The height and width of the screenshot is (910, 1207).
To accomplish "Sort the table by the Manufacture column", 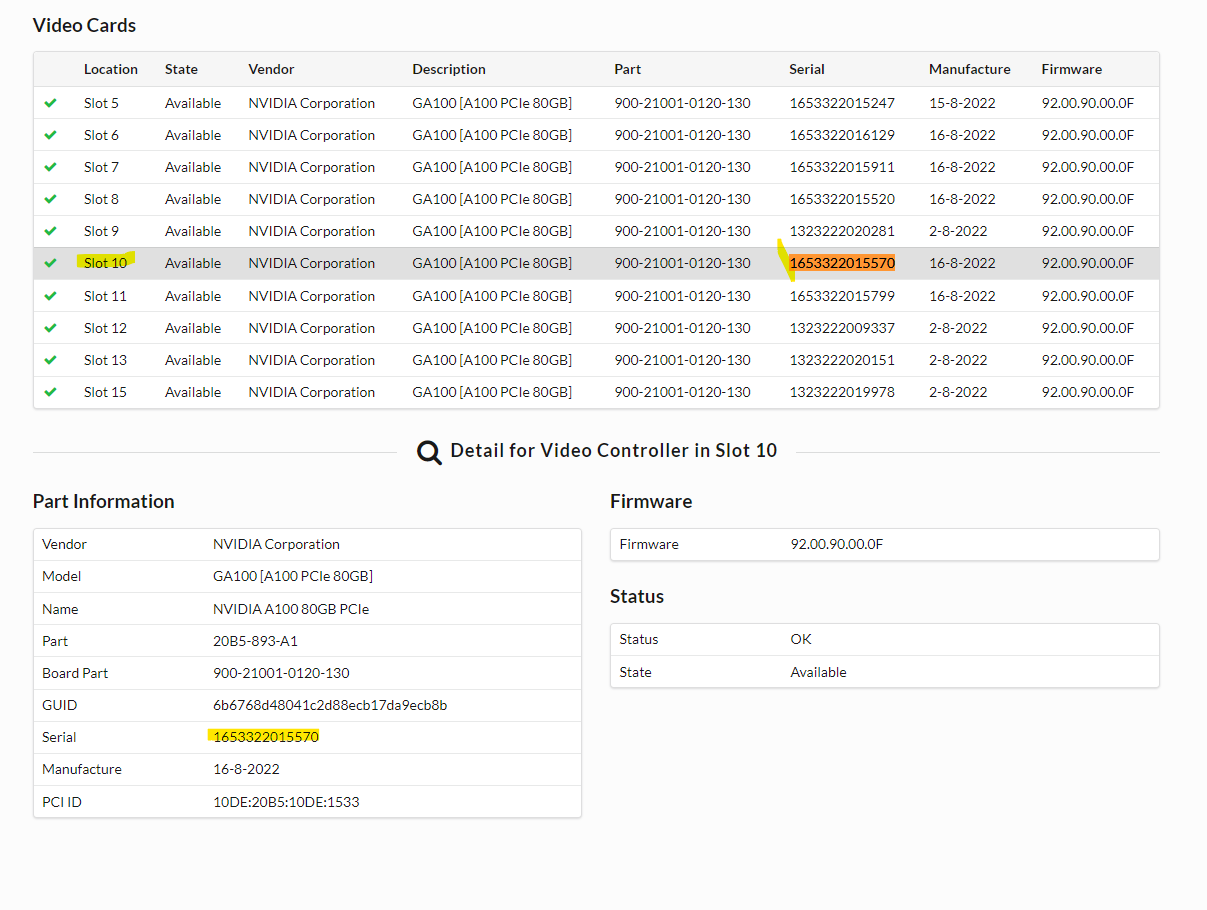I will [969, 69].
